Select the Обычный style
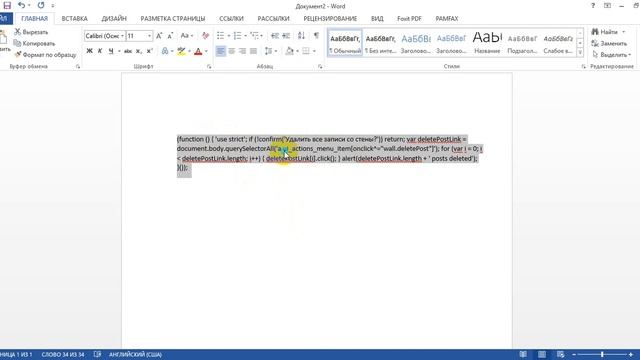This screenshot has width=640, height=360. pyautogui.click(x=345, y=42)
